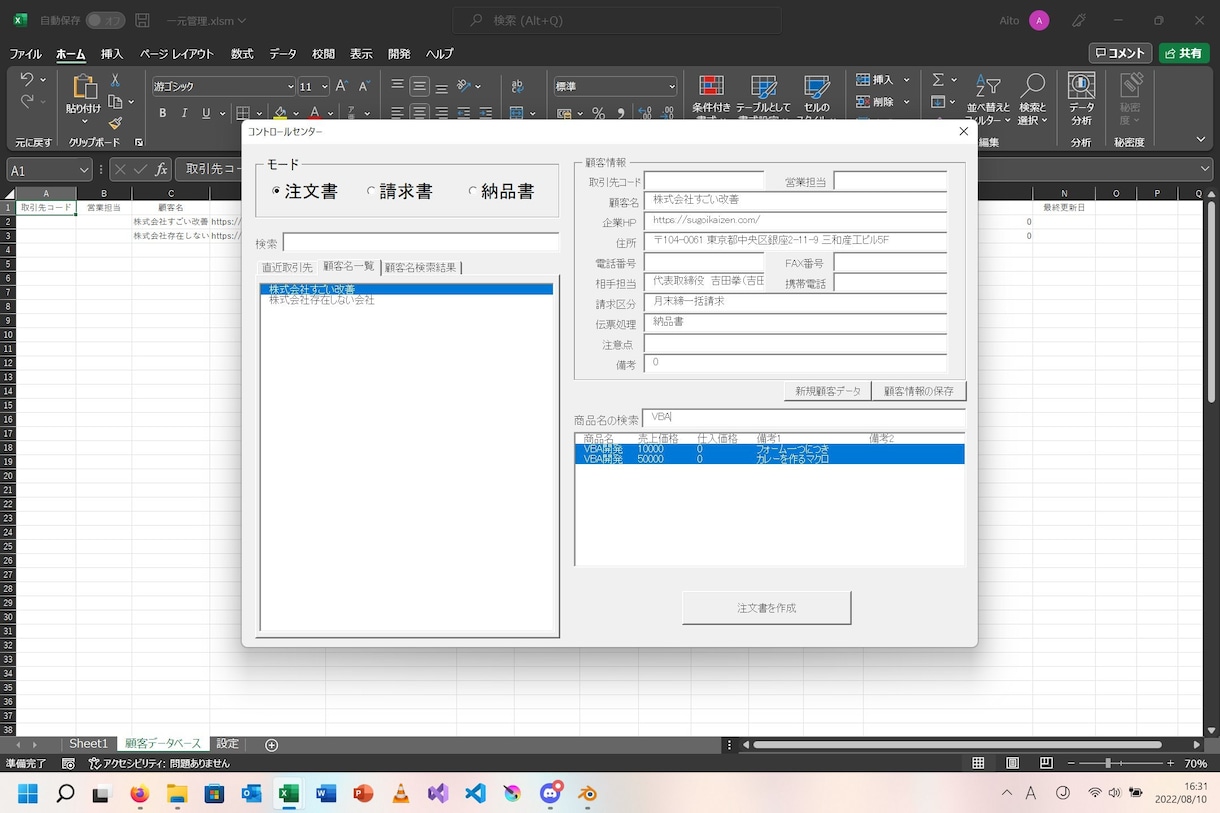Click the 共有 share button

[1183, 54]
